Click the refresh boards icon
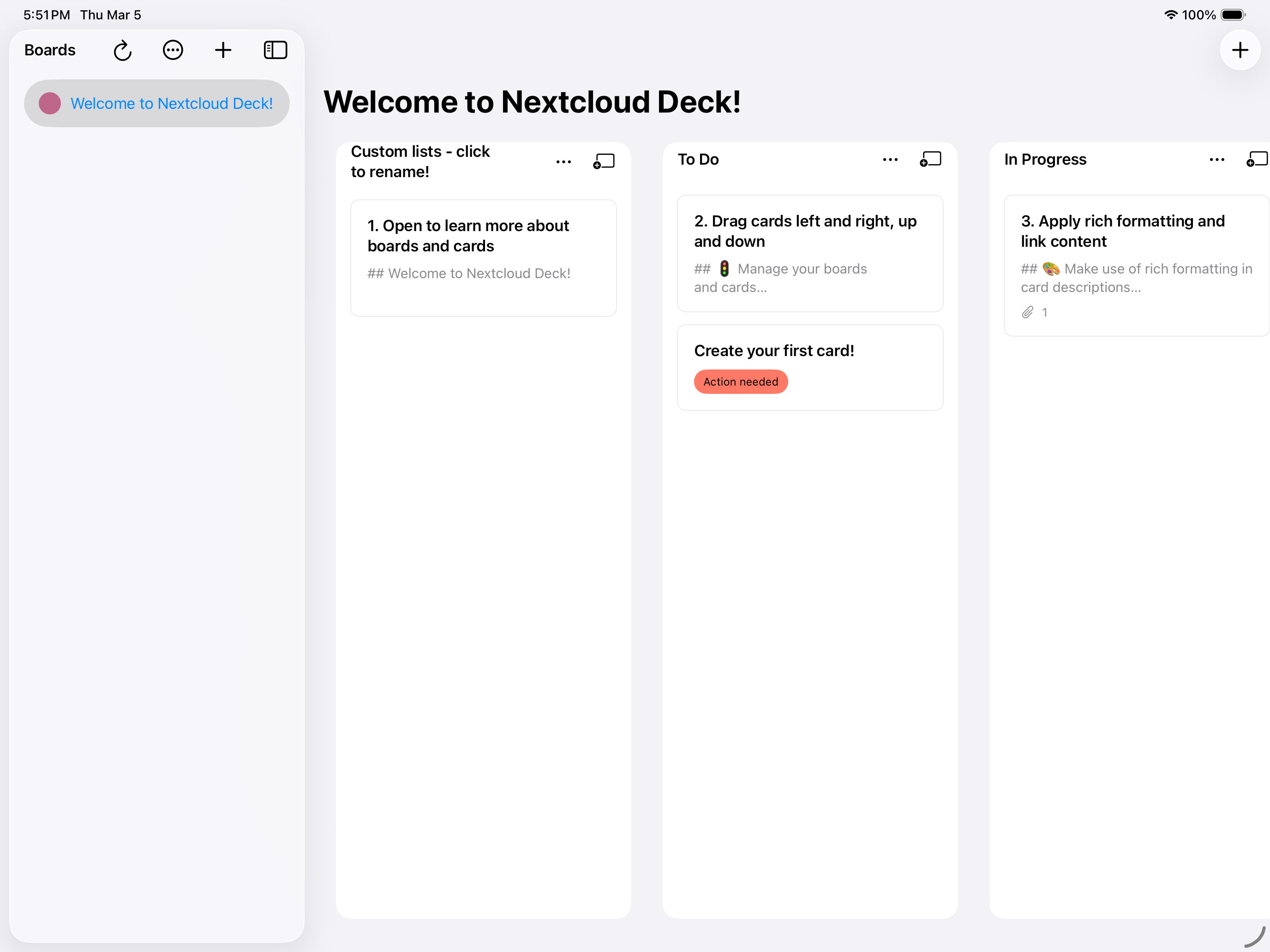Image resolution: width=1270 pixels, height=952 pixels. click(x=122, y=50)
